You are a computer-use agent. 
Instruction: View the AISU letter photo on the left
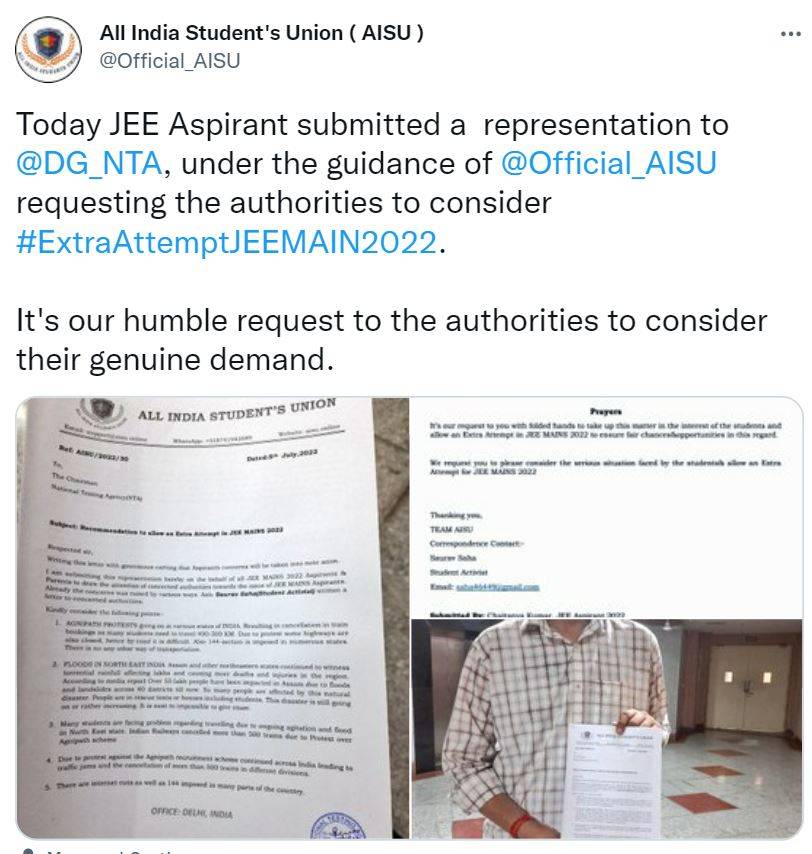pos(212,618)
